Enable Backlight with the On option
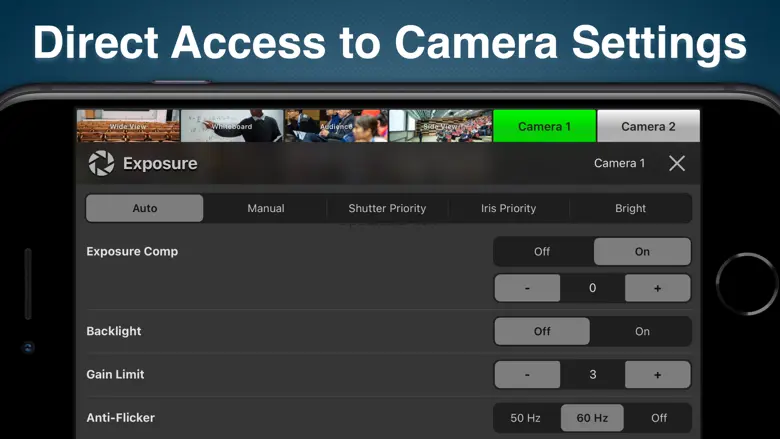 pyautogui.click(x=642, y=331)
